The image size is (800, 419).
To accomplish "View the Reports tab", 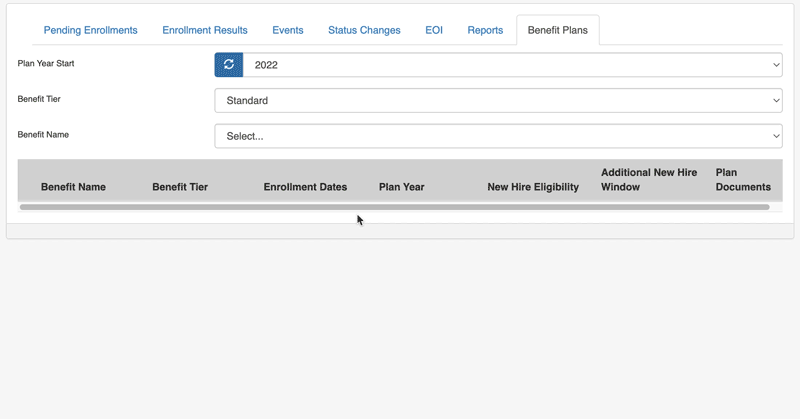I will pos(485,30).
